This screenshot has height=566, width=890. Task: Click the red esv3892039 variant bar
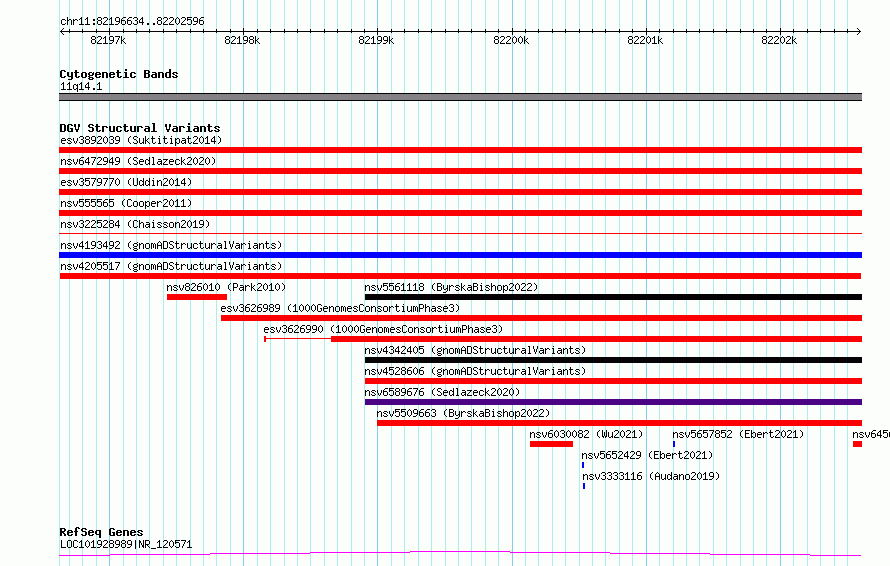460,150
